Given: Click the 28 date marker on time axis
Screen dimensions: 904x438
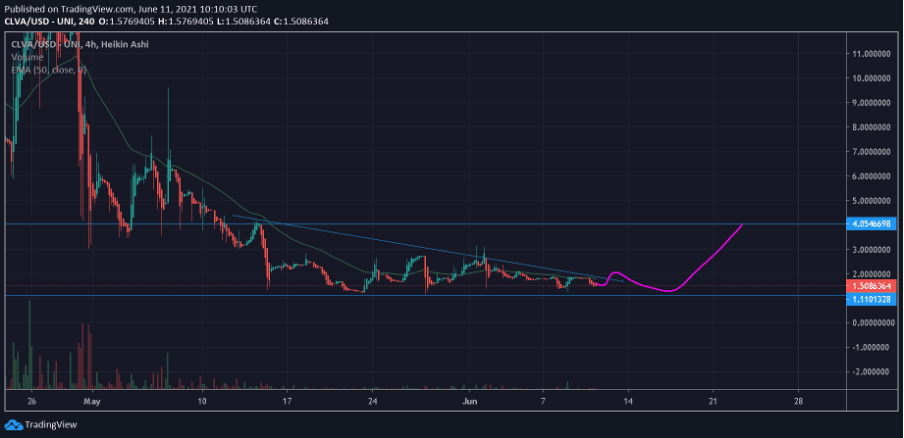Looking at the screenshot, I should click(797, 401).
